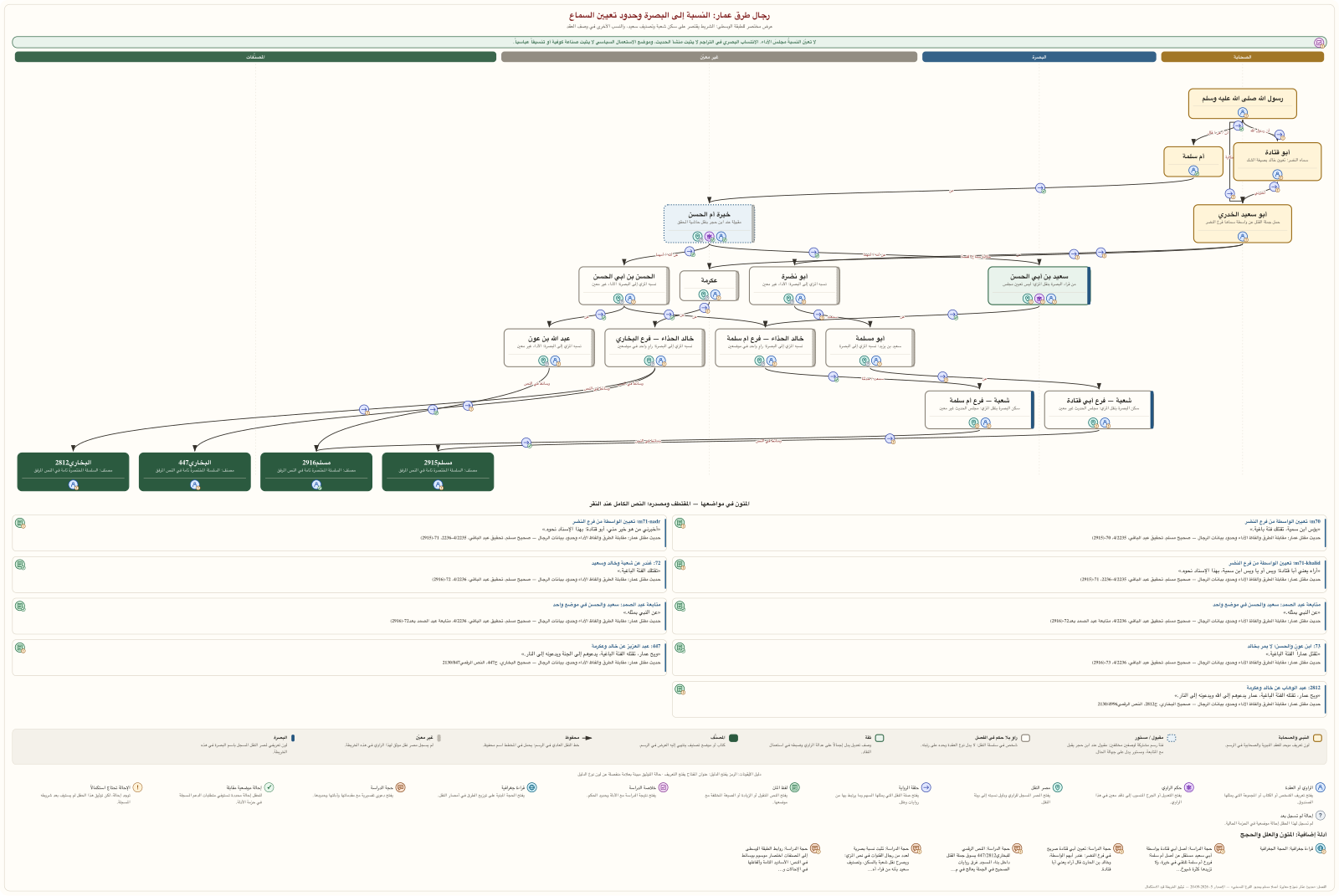Click text icon beside entry 447 عبد العزيز
Screen dimensions: 1339x896
(19, 648)
